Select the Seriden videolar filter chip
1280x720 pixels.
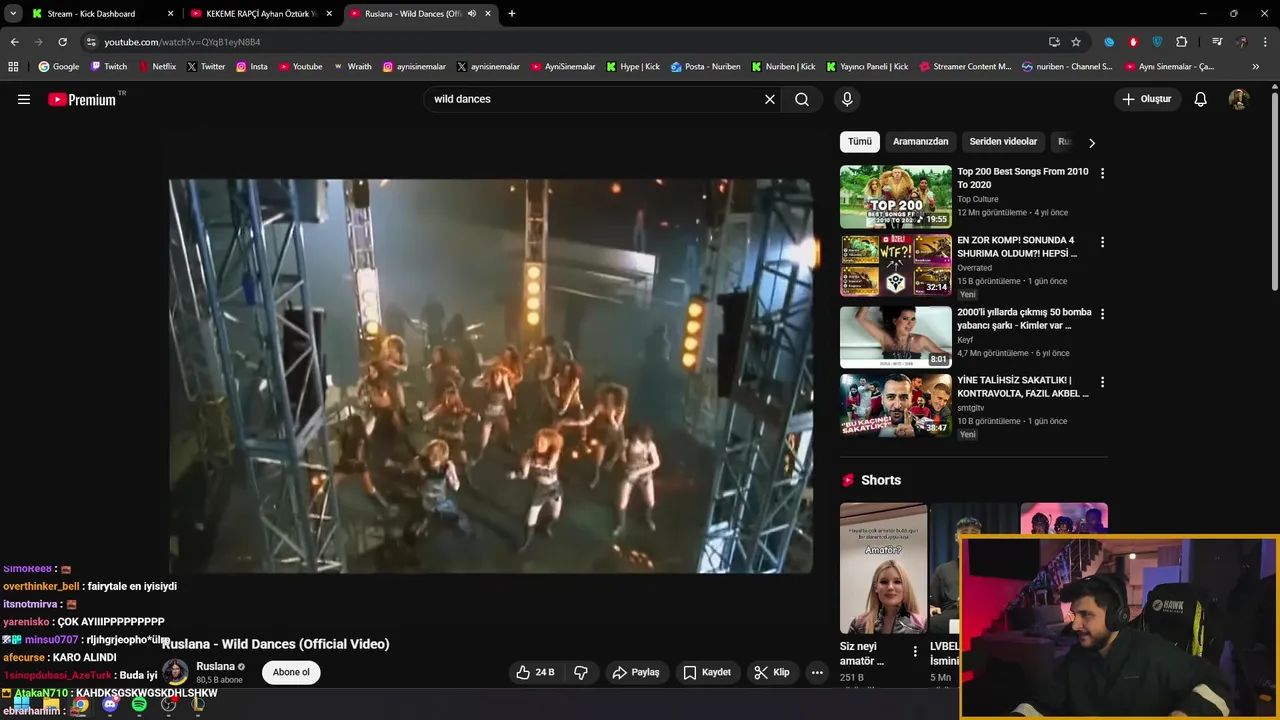1003,142
